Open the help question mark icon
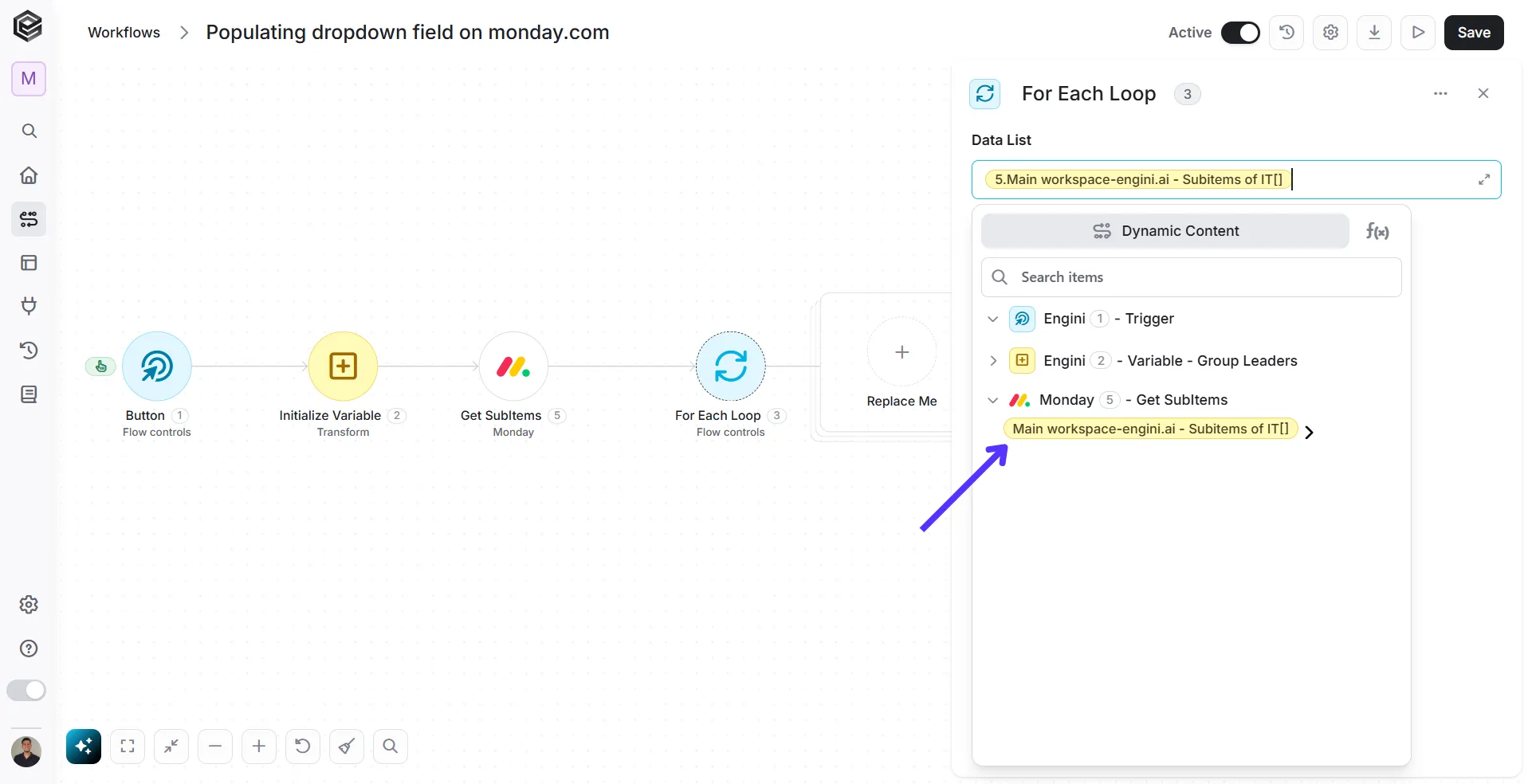 pyautogui.click(x=29, y=649)
